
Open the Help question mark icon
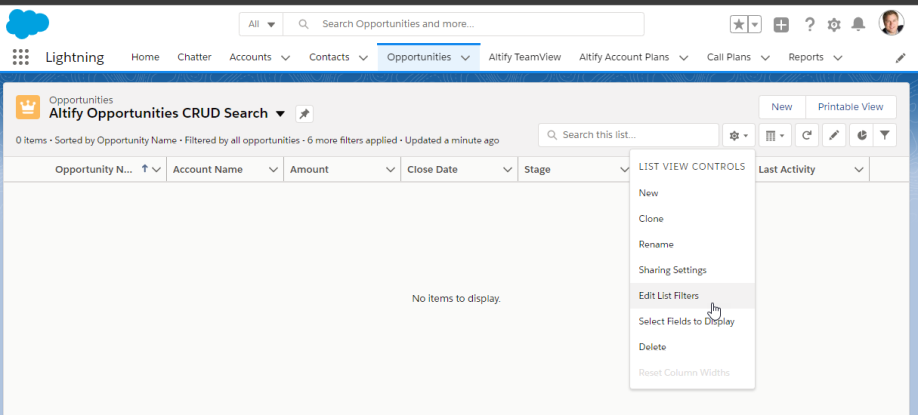pyautogui.click(x=810, y=24)
